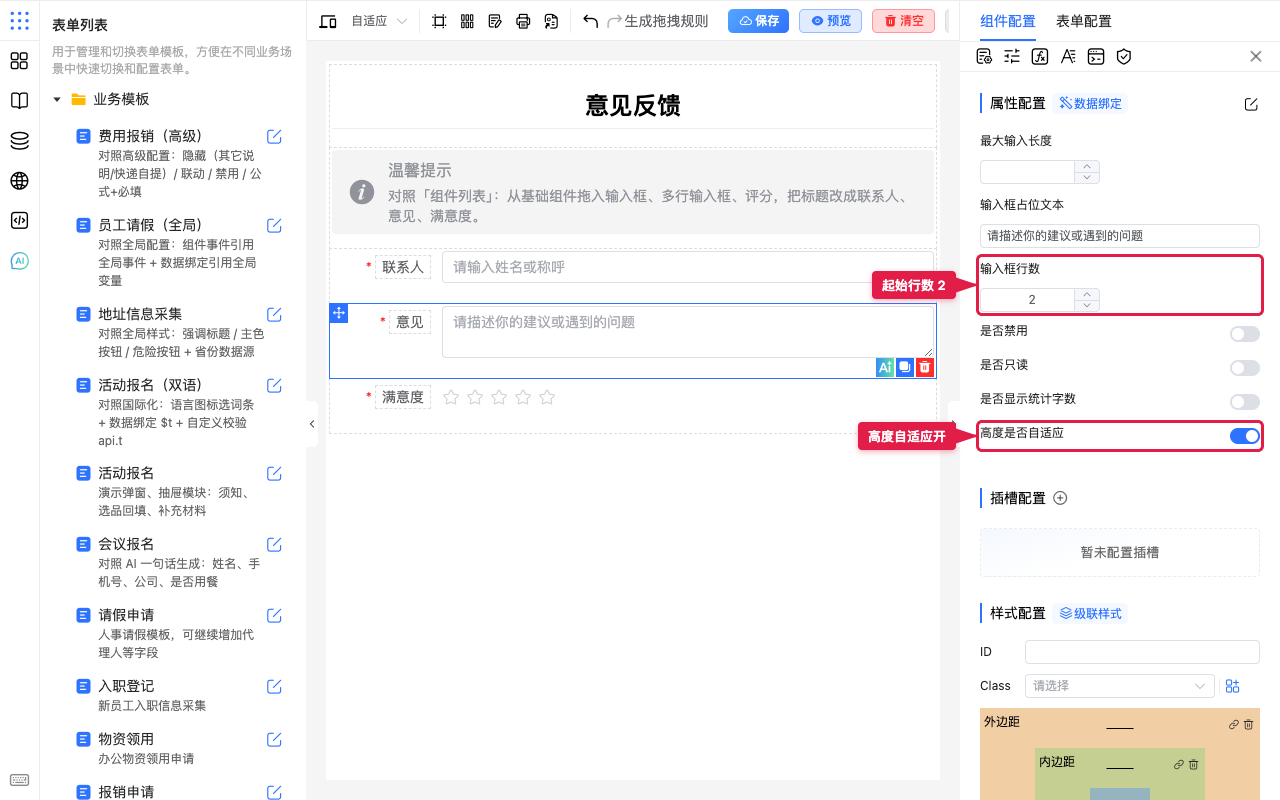Copy the selected 意见 field with the duplicate icon

[x=905, y=367]
